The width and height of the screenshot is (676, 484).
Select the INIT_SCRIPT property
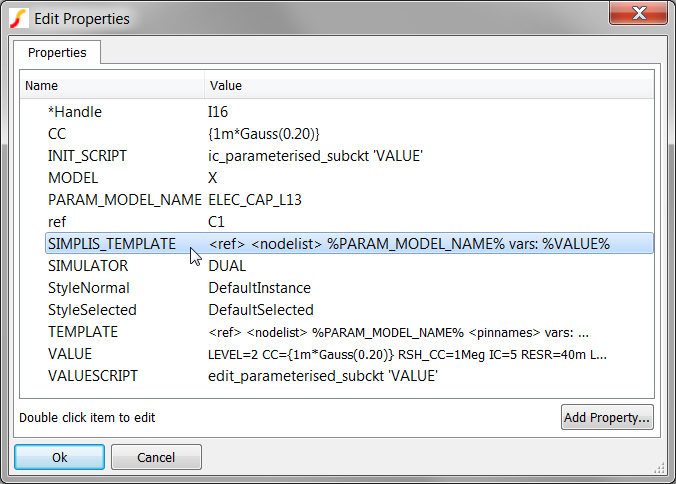tap(87, 156)
